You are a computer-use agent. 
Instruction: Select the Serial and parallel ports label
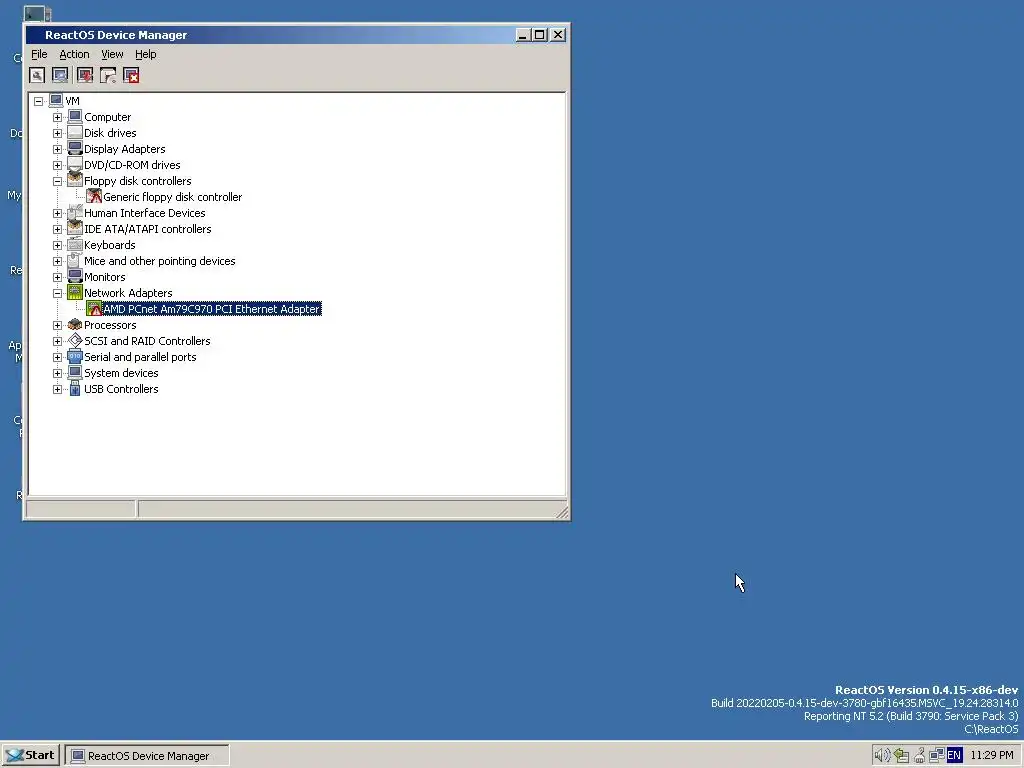140,357
